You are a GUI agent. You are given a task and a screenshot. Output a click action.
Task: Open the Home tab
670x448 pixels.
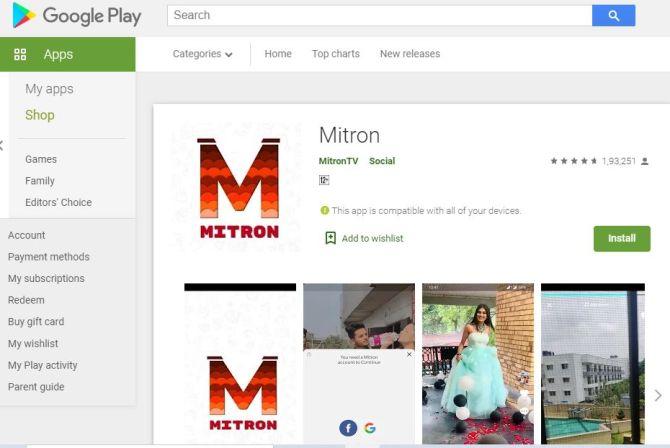coord(278,54)
